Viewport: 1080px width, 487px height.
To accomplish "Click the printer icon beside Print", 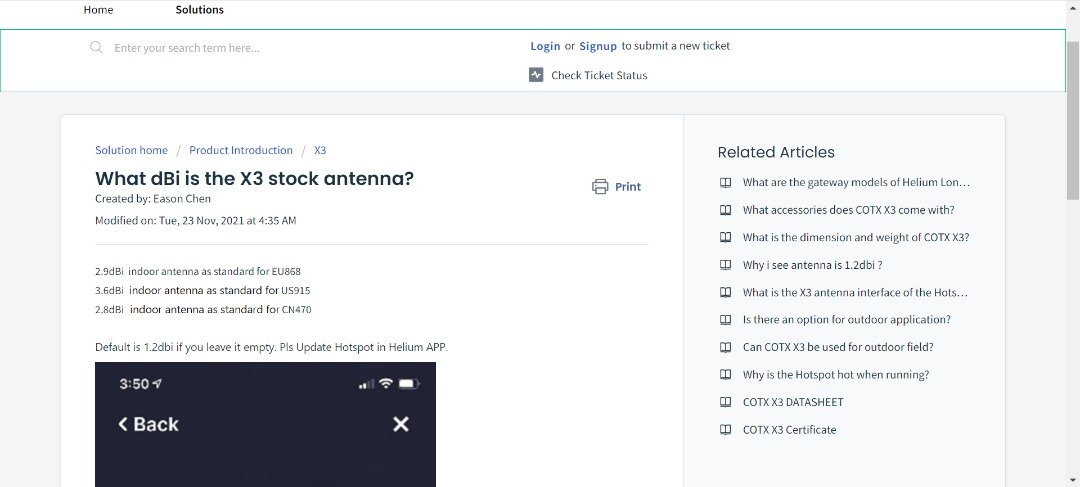I will [600, 187].
